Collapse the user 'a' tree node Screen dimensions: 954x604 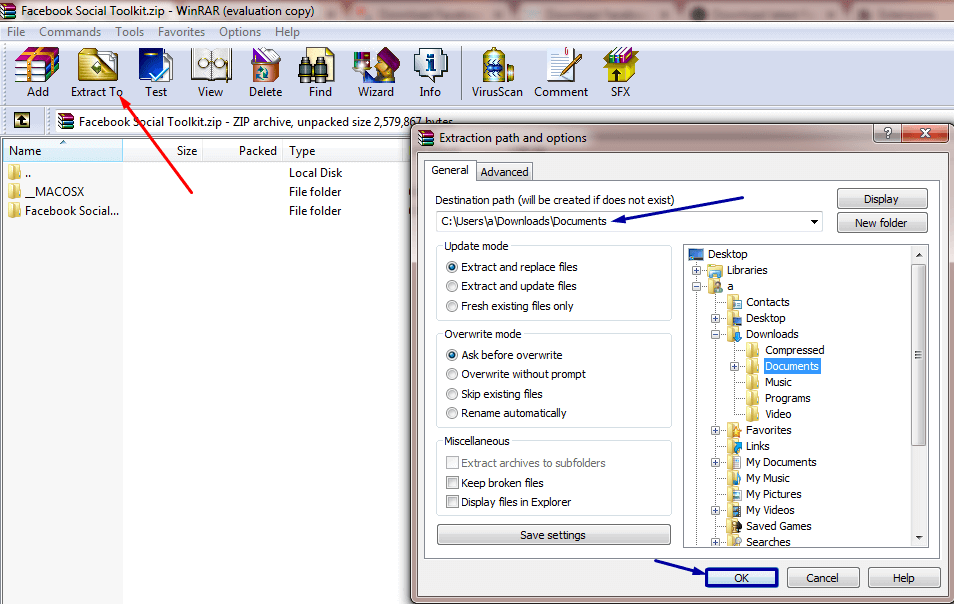click(697, 286)
